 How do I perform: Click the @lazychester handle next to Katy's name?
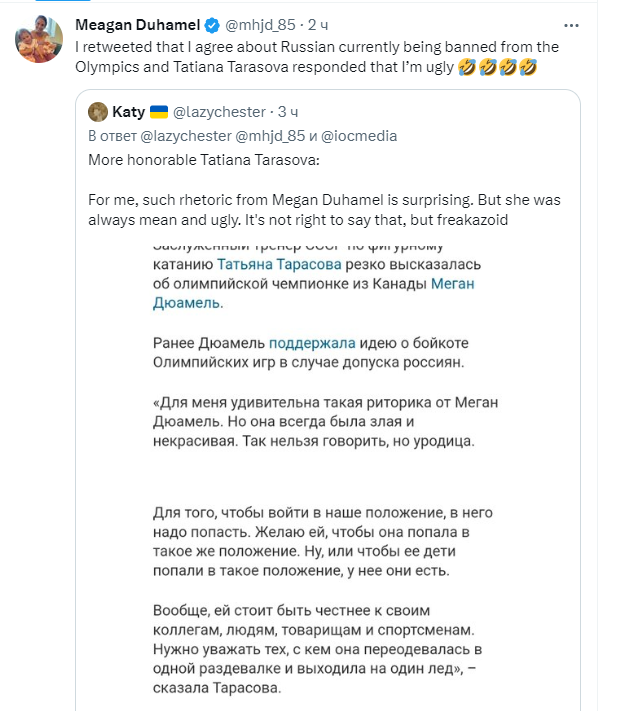222,112
